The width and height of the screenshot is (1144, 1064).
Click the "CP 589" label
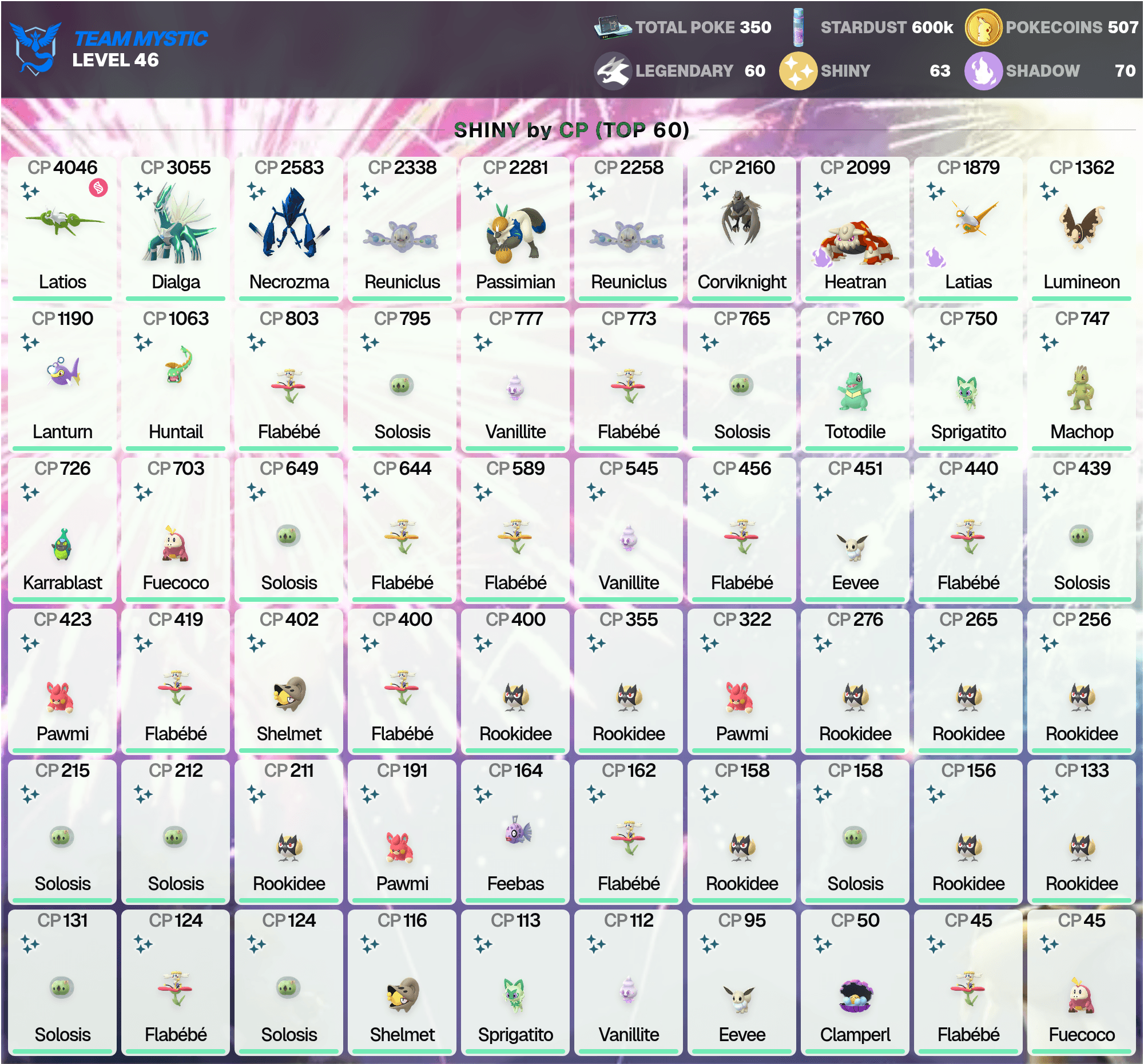tap(515, 469)
